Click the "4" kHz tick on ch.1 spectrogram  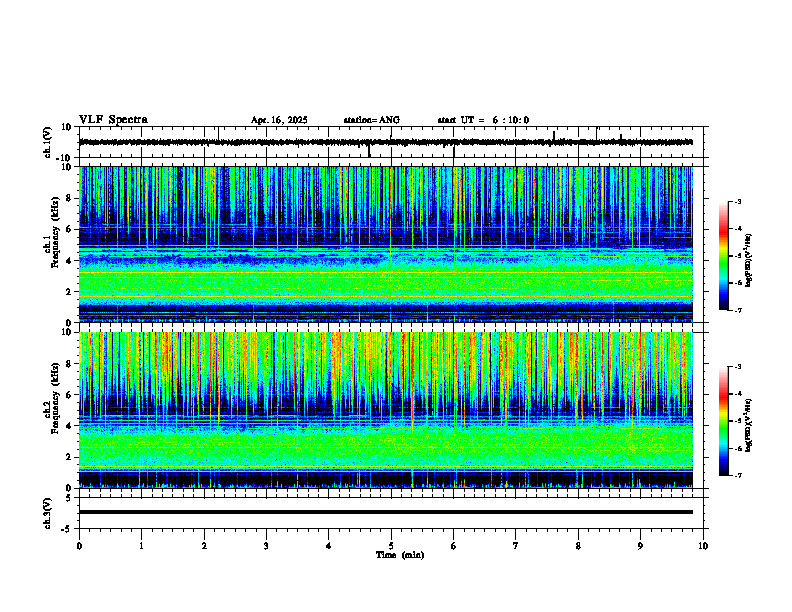click(69, 261)
